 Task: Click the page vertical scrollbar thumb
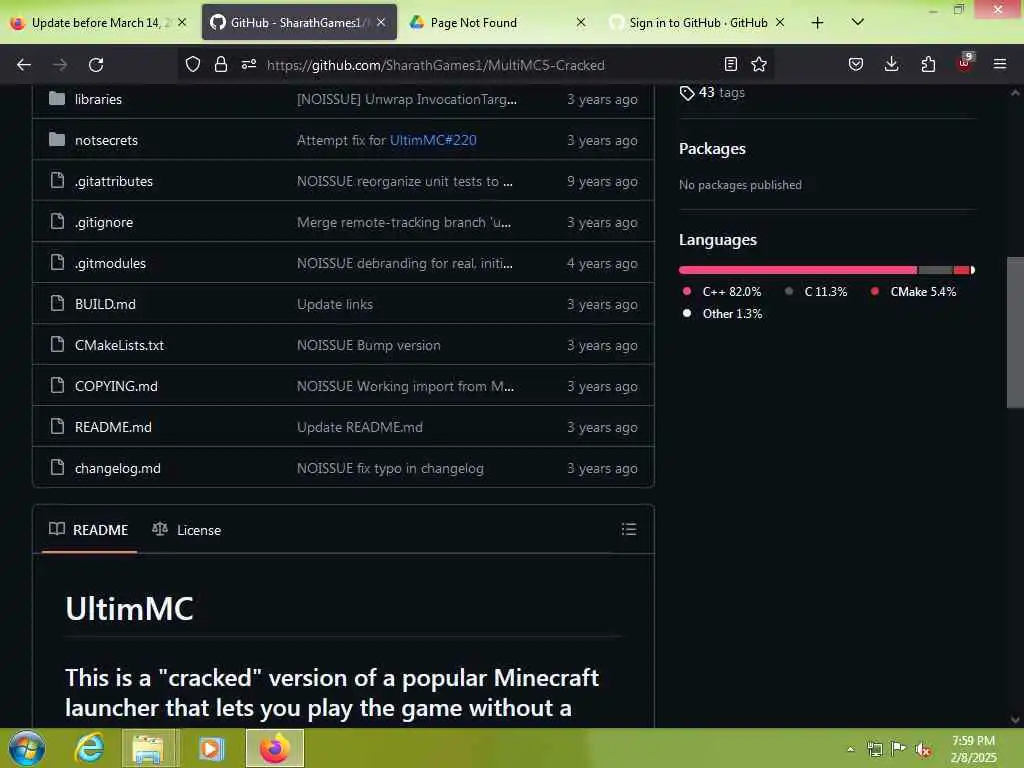(x=1015, y=332)
